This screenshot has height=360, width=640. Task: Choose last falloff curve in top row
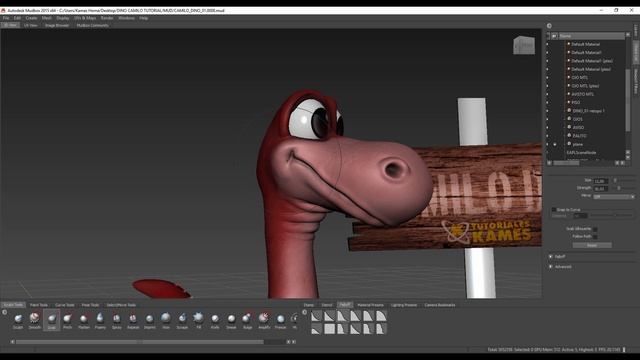[381, 316]
